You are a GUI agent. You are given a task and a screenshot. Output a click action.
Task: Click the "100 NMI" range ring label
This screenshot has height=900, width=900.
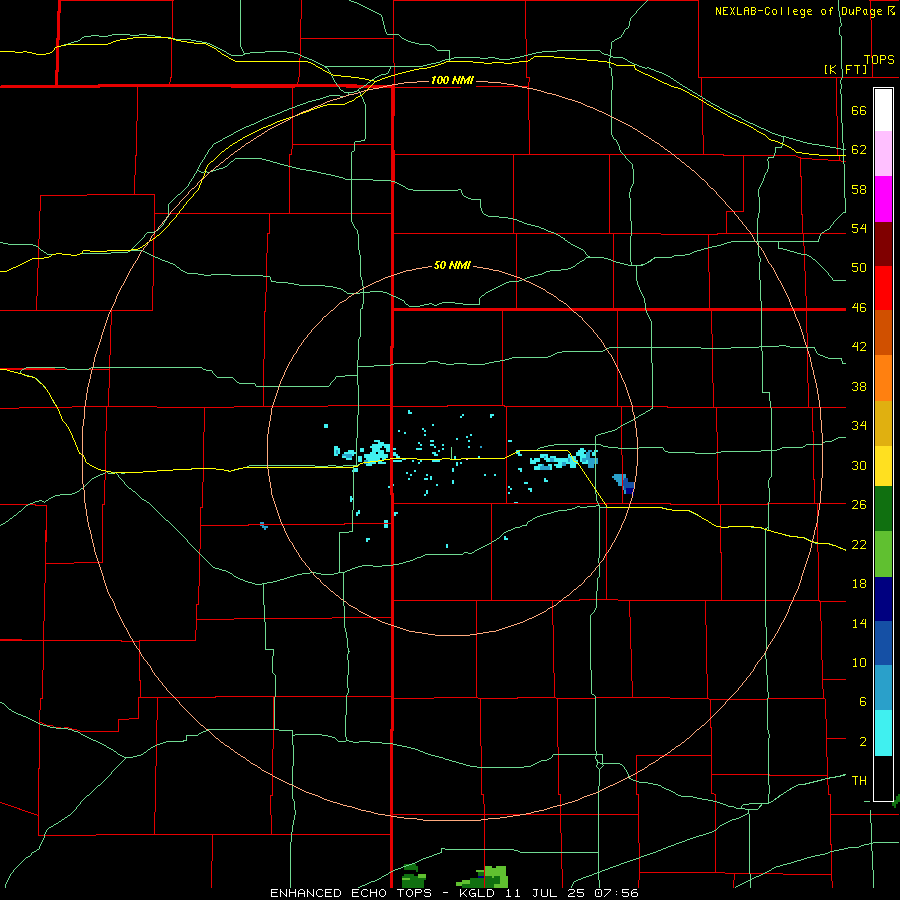point(452,80)
